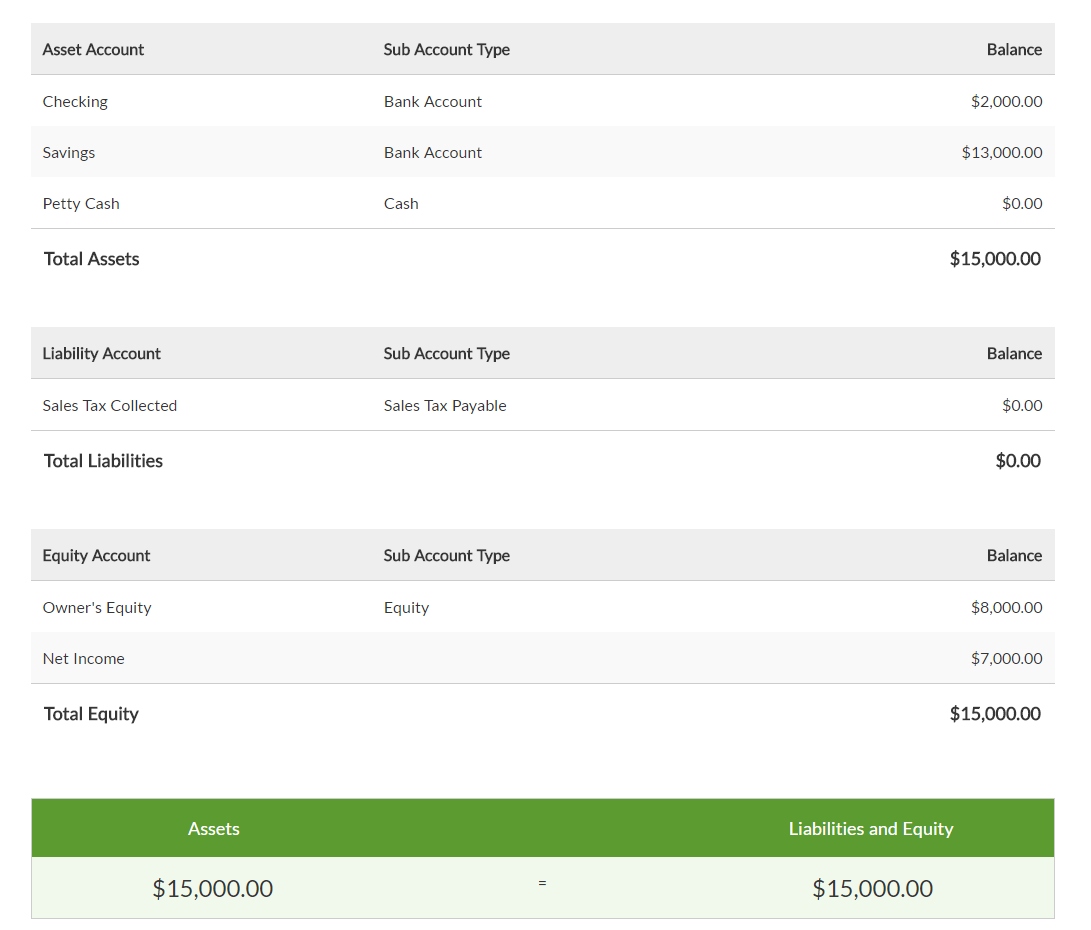Image resolution: width=1091 pixels, height=930 pixels.
Task: Open the Owner's Equity account
Action: tap(97, 608)
